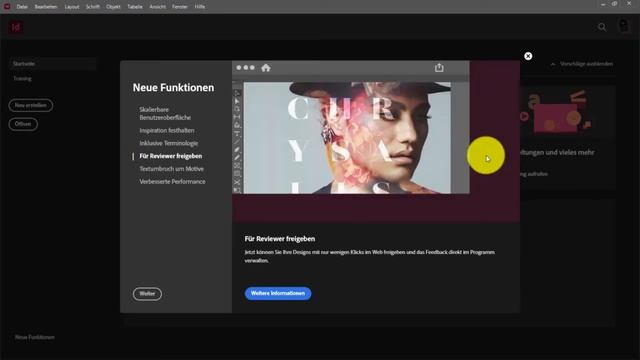This screenshot has height=360, width=640.
Task: Select Textumbruch um Motive feature
Action: pos(171,169)
